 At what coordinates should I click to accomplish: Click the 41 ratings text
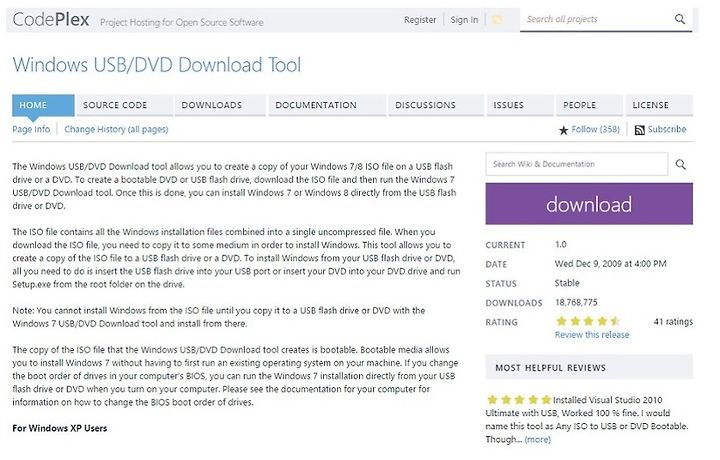point(673,321)
